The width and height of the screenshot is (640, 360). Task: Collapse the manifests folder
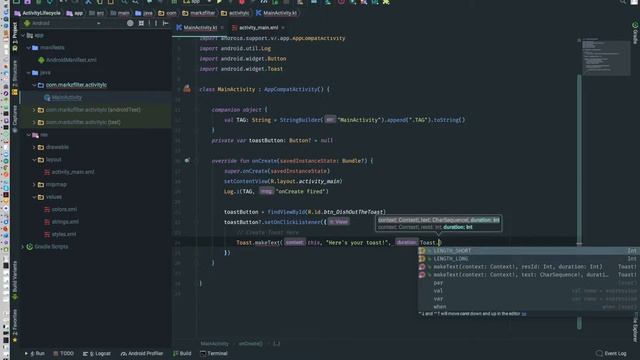coord(29,48)
